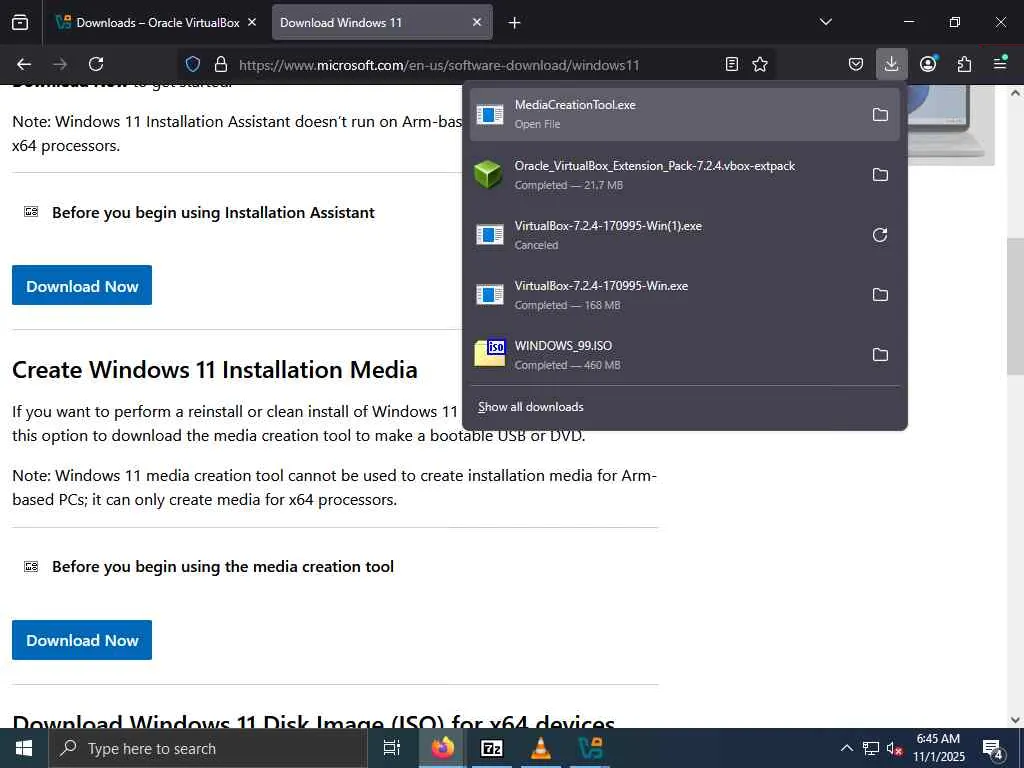Show WINDOWS_99.ISO in folder
Screen dimensions: 1024x768
880,355
